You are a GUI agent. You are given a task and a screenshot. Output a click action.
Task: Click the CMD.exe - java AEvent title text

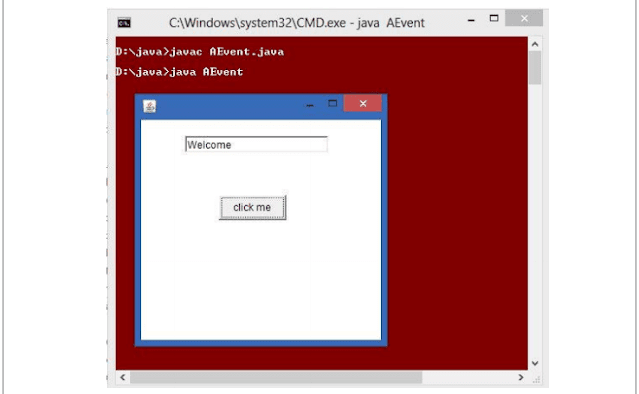tap(297, 23)
